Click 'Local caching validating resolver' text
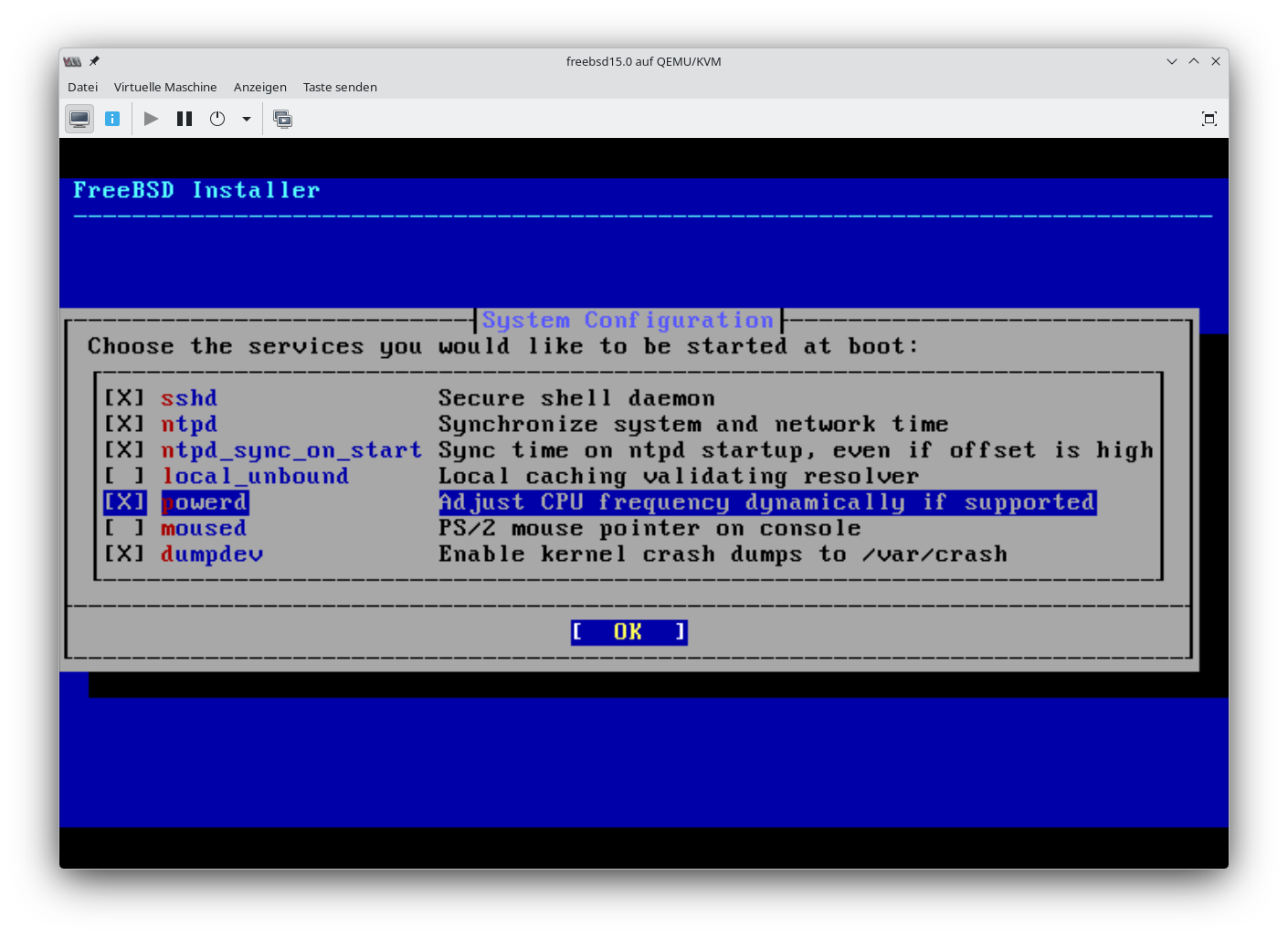Viewport: 1288px width, 939px height. point(679,476)
